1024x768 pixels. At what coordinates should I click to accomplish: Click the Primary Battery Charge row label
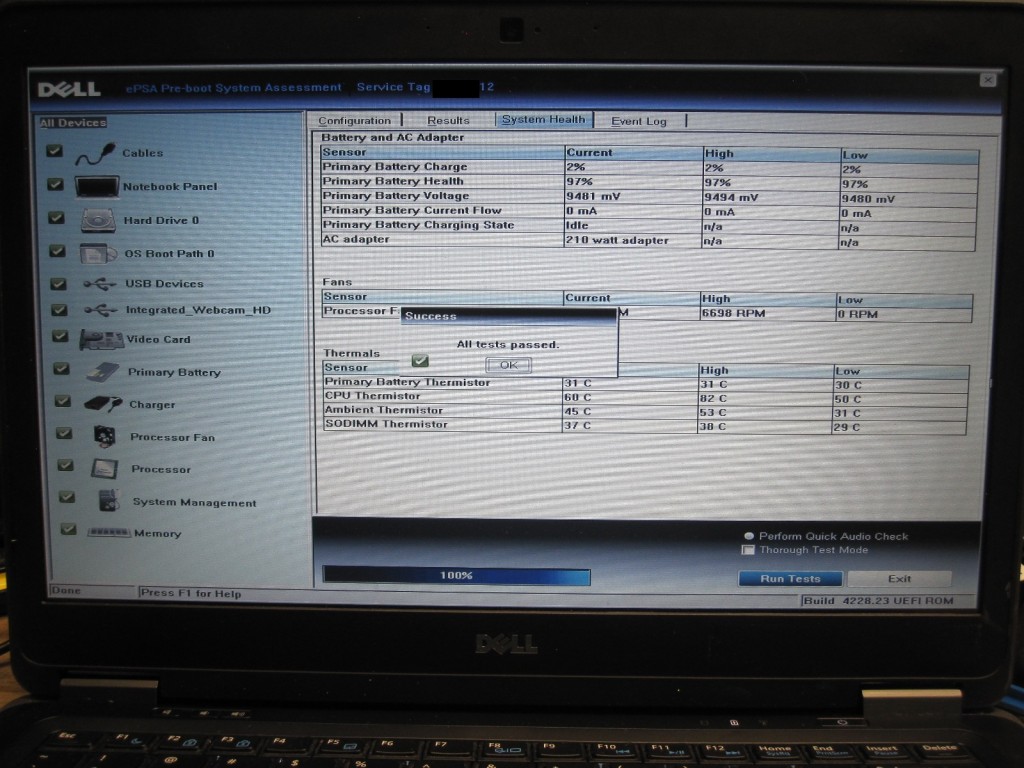[395, 167]
